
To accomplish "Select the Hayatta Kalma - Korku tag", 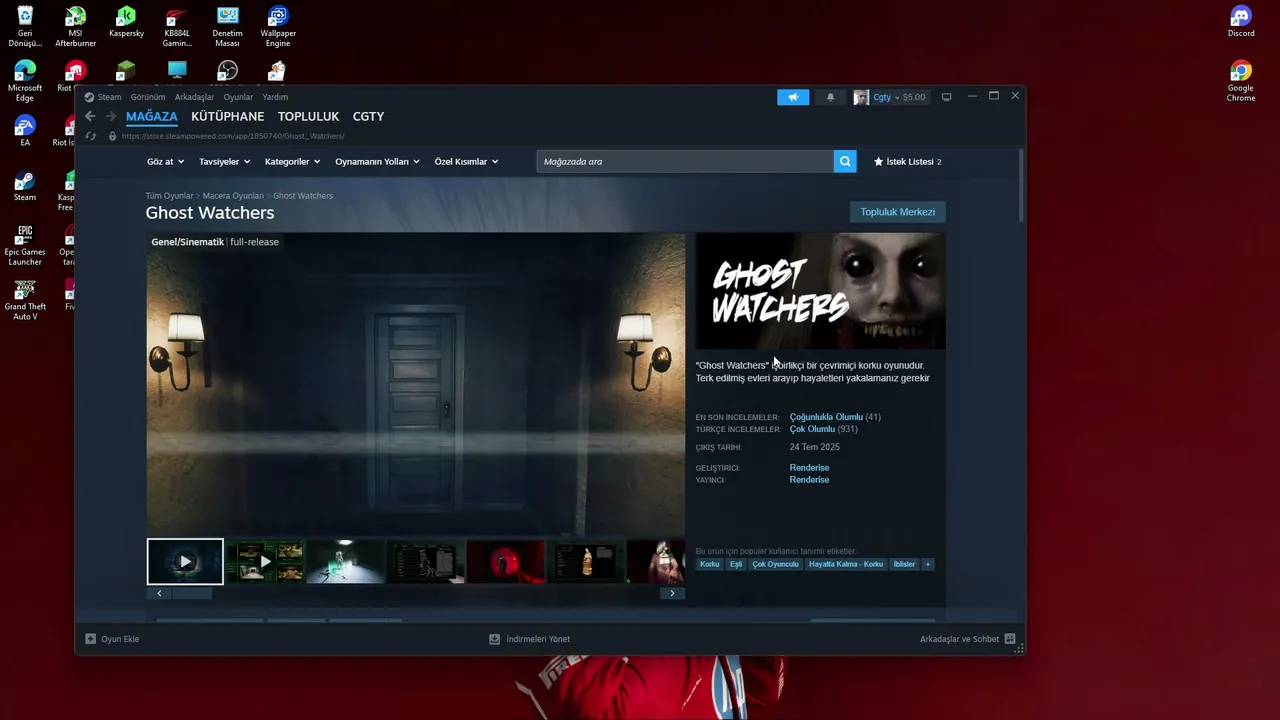I will coord(846,564).
